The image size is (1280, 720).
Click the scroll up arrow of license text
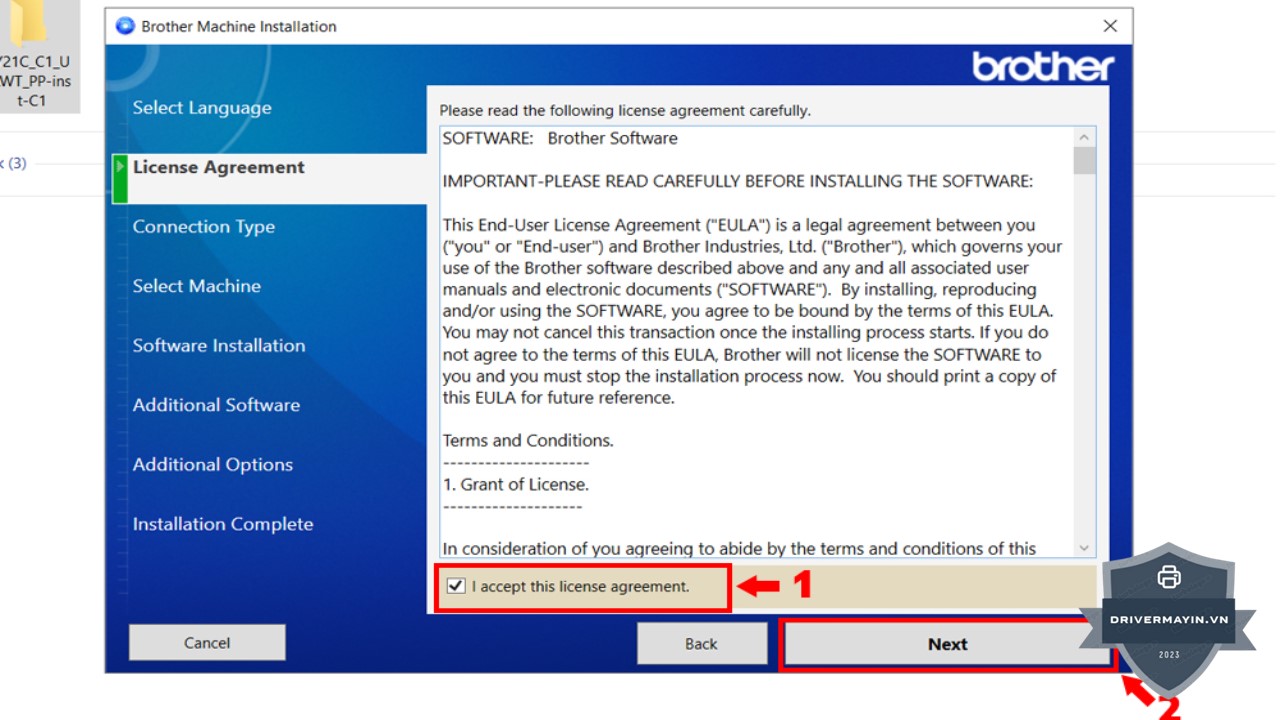pyautogui.click(x=1084, y=137)
